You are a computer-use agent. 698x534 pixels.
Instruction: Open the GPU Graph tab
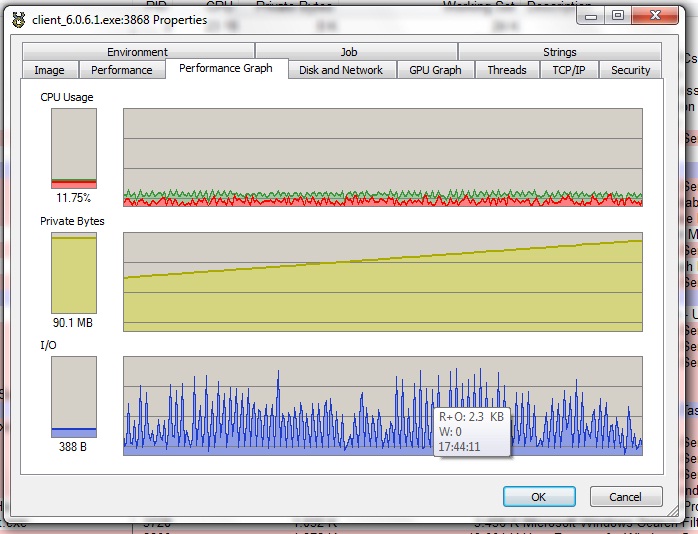pyautogui.click(x=435, y=70)
